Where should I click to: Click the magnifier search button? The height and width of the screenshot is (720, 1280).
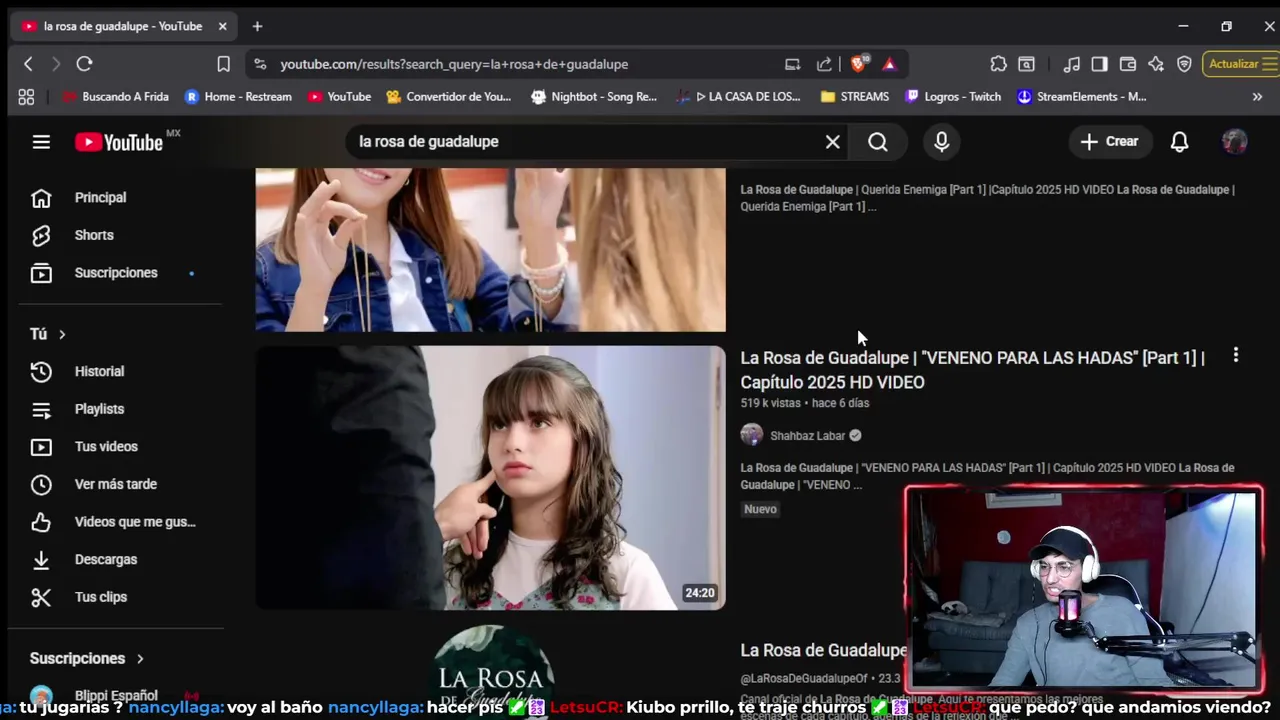(877, 142)
